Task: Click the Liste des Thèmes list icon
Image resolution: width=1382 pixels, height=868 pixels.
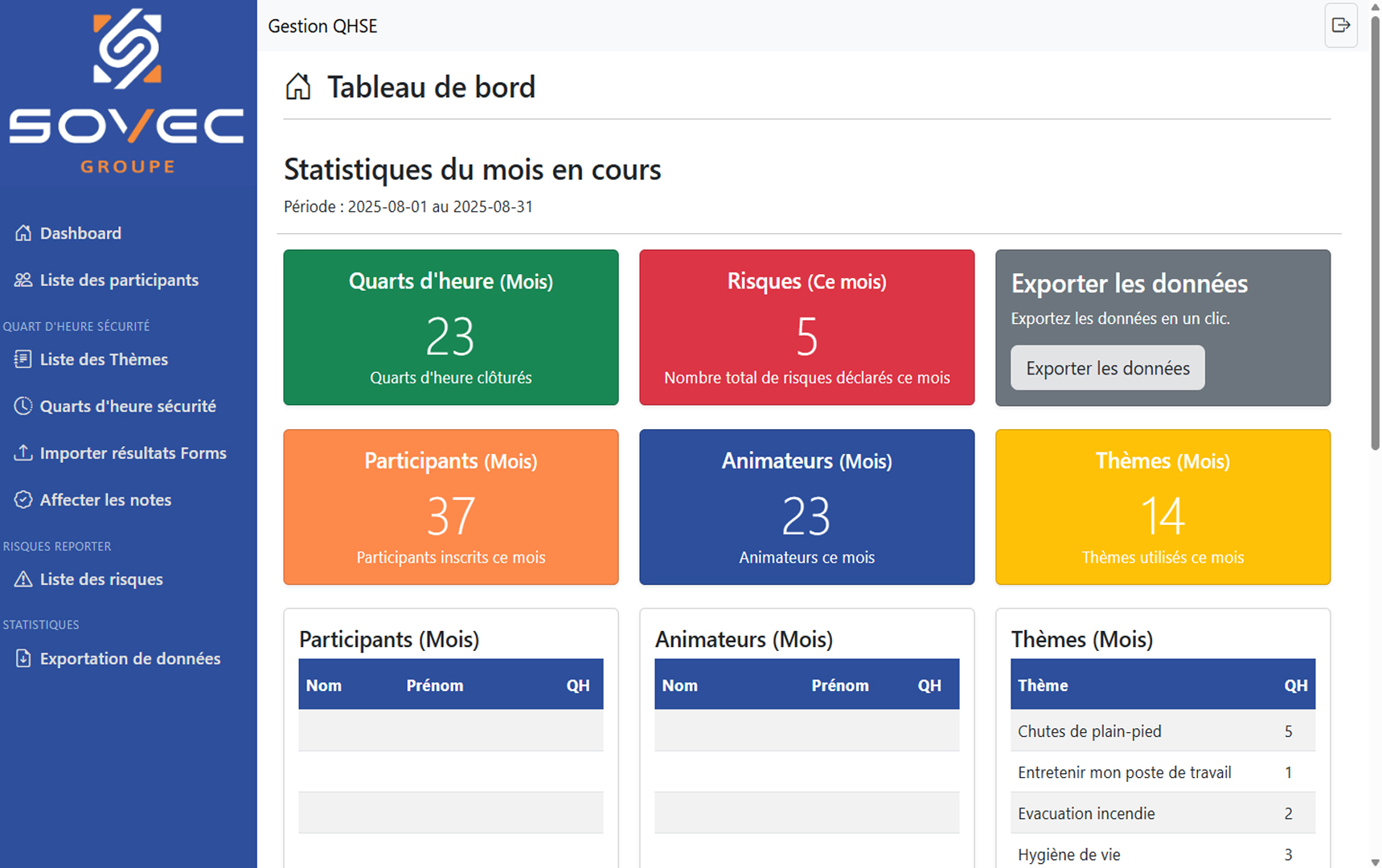Action: tap(23, 359)
